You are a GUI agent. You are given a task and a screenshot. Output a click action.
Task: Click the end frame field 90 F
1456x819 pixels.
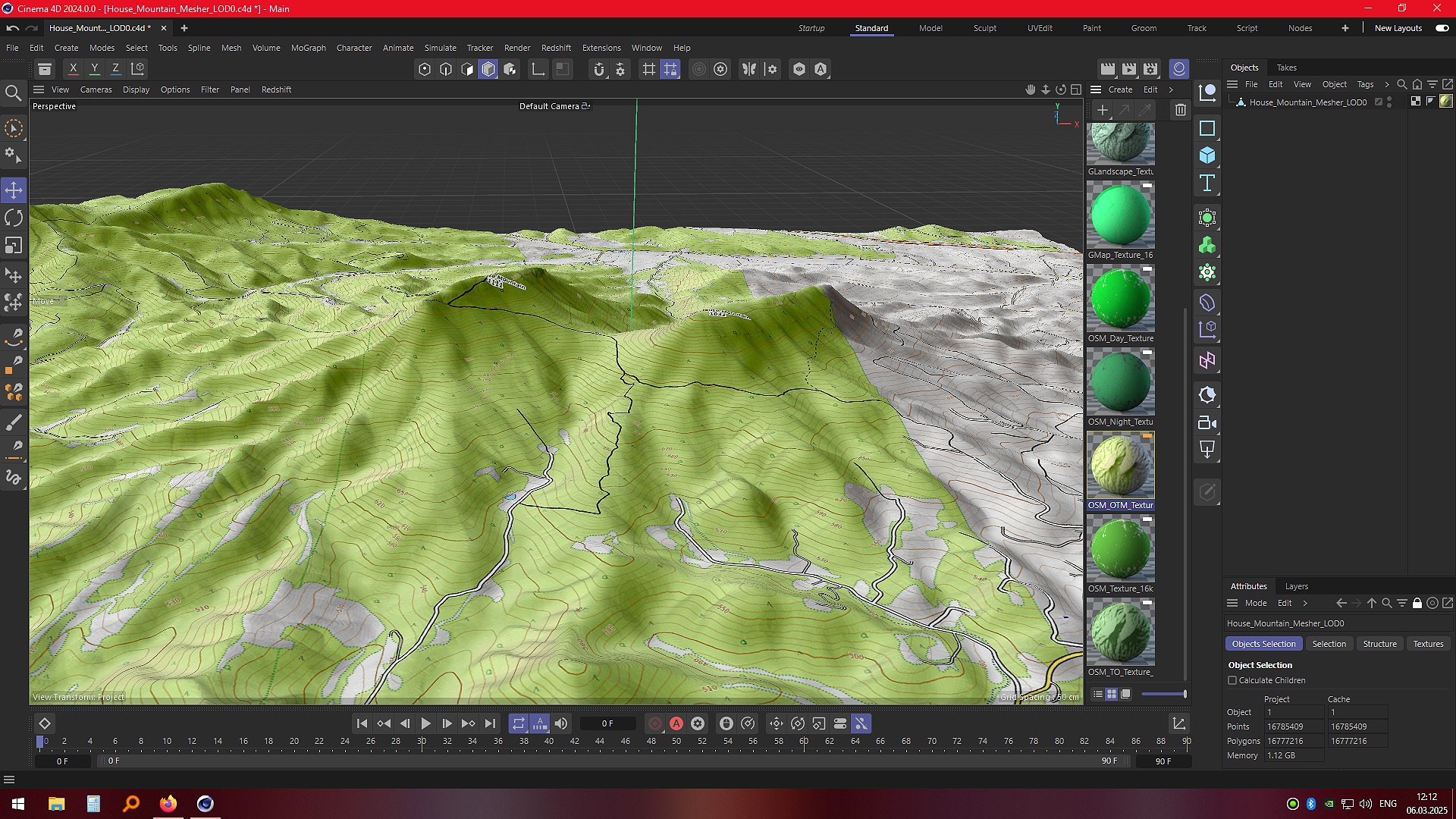[x=1163, y=761]
